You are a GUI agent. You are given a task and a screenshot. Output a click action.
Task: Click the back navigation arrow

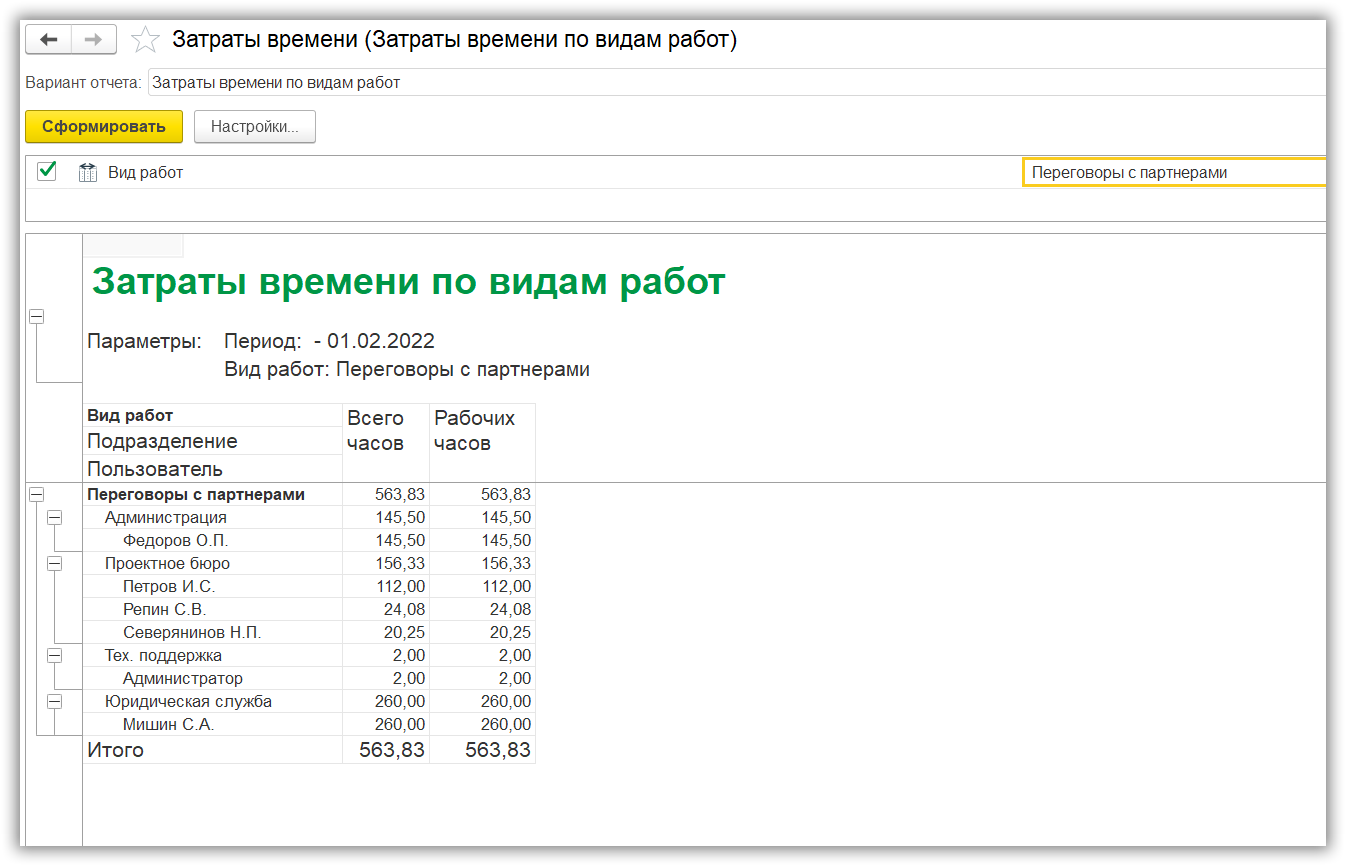click(48, 40)
